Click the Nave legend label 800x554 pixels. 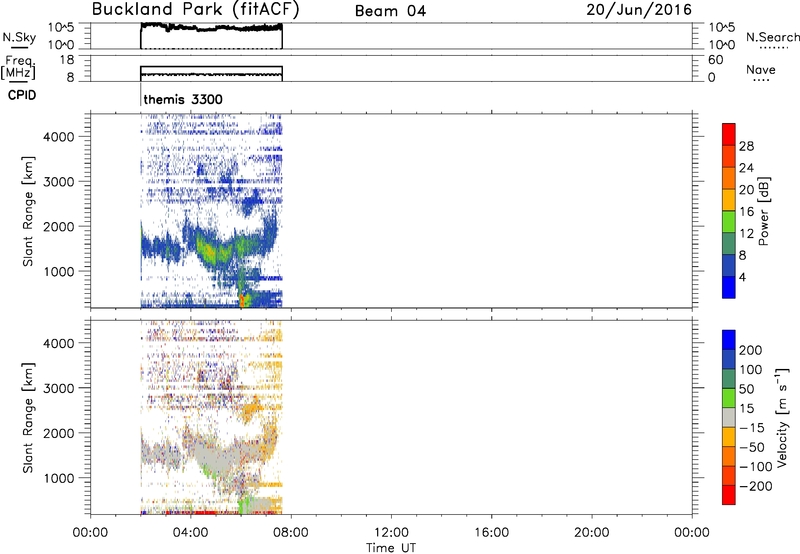tap(761, 69)
